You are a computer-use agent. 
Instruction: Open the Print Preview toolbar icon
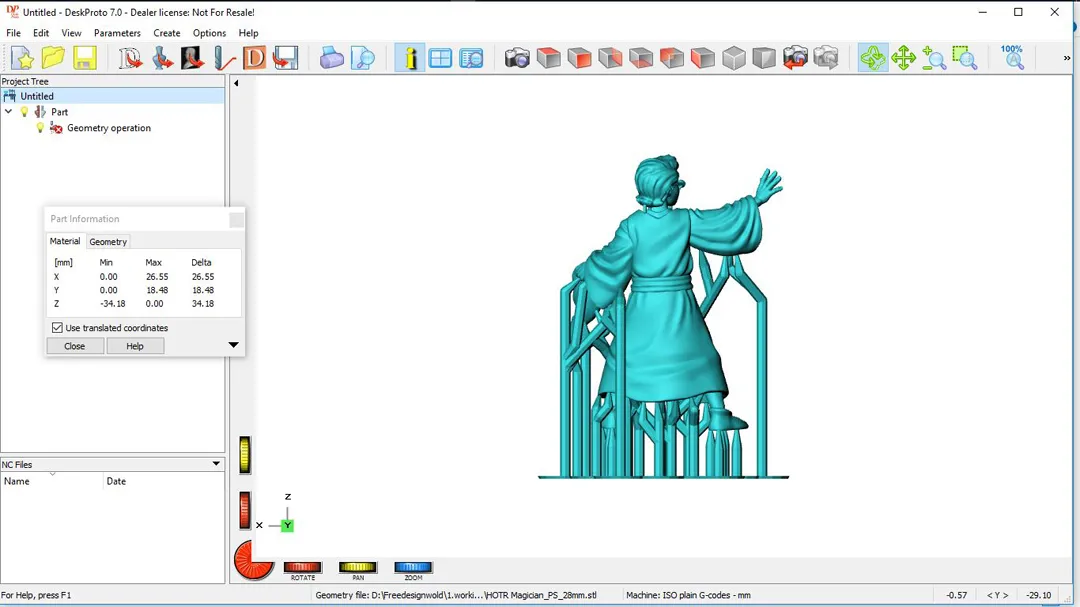362,58
